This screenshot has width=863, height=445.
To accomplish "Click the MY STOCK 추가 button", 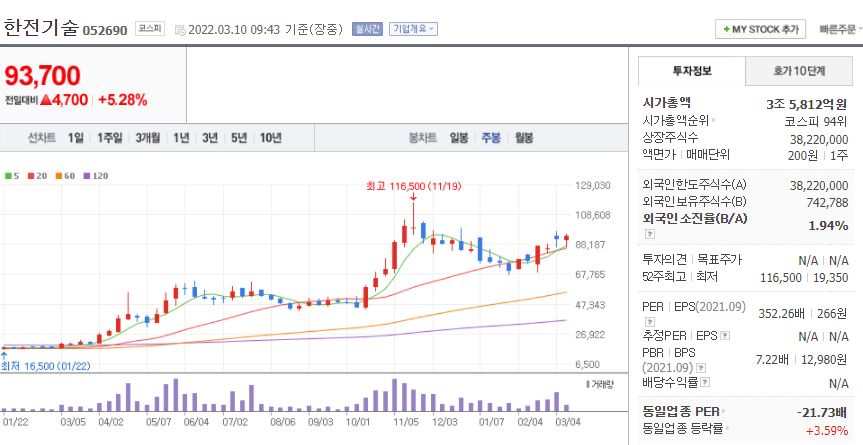I will [761, 29].
